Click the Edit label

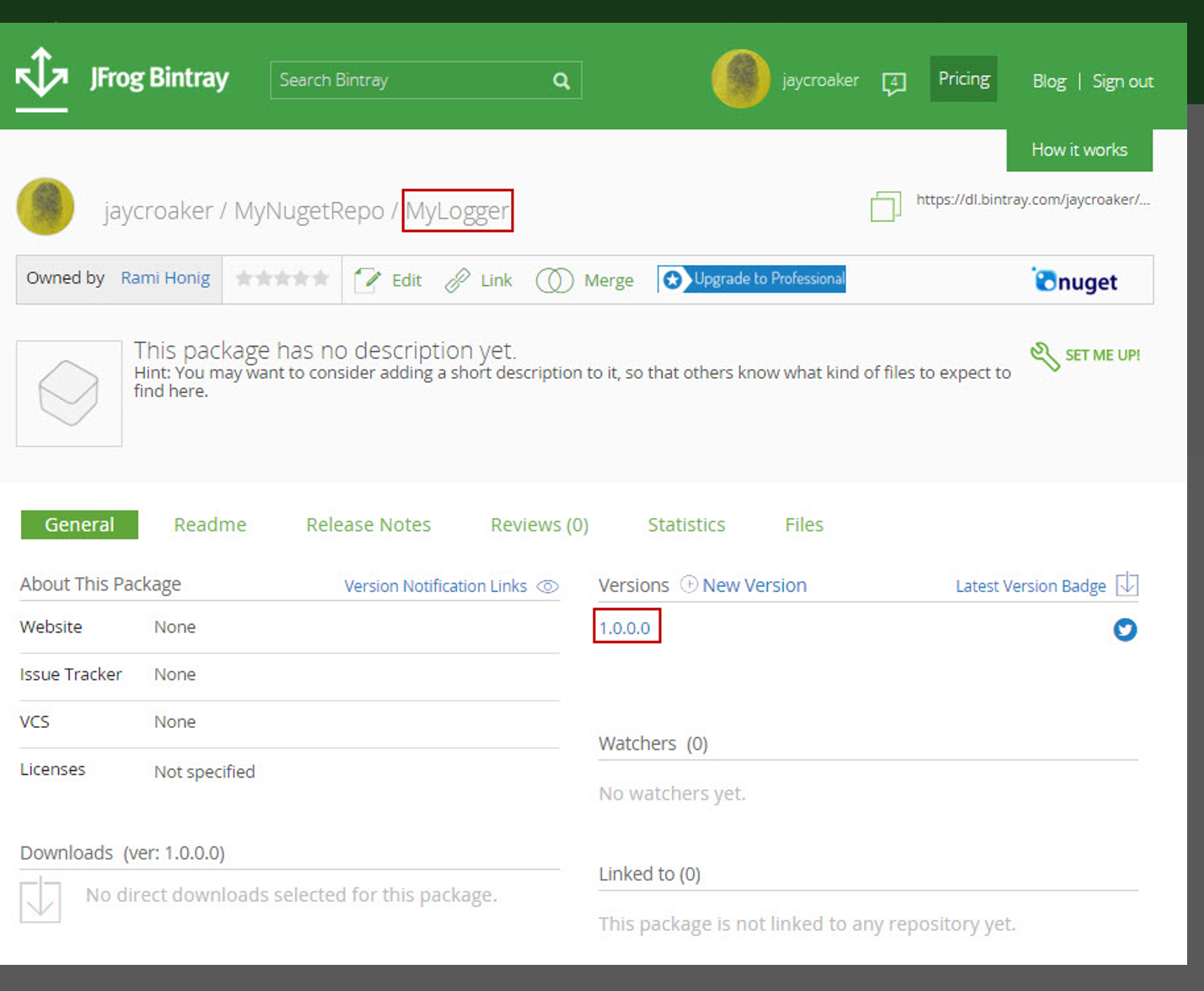coord(406,280)
